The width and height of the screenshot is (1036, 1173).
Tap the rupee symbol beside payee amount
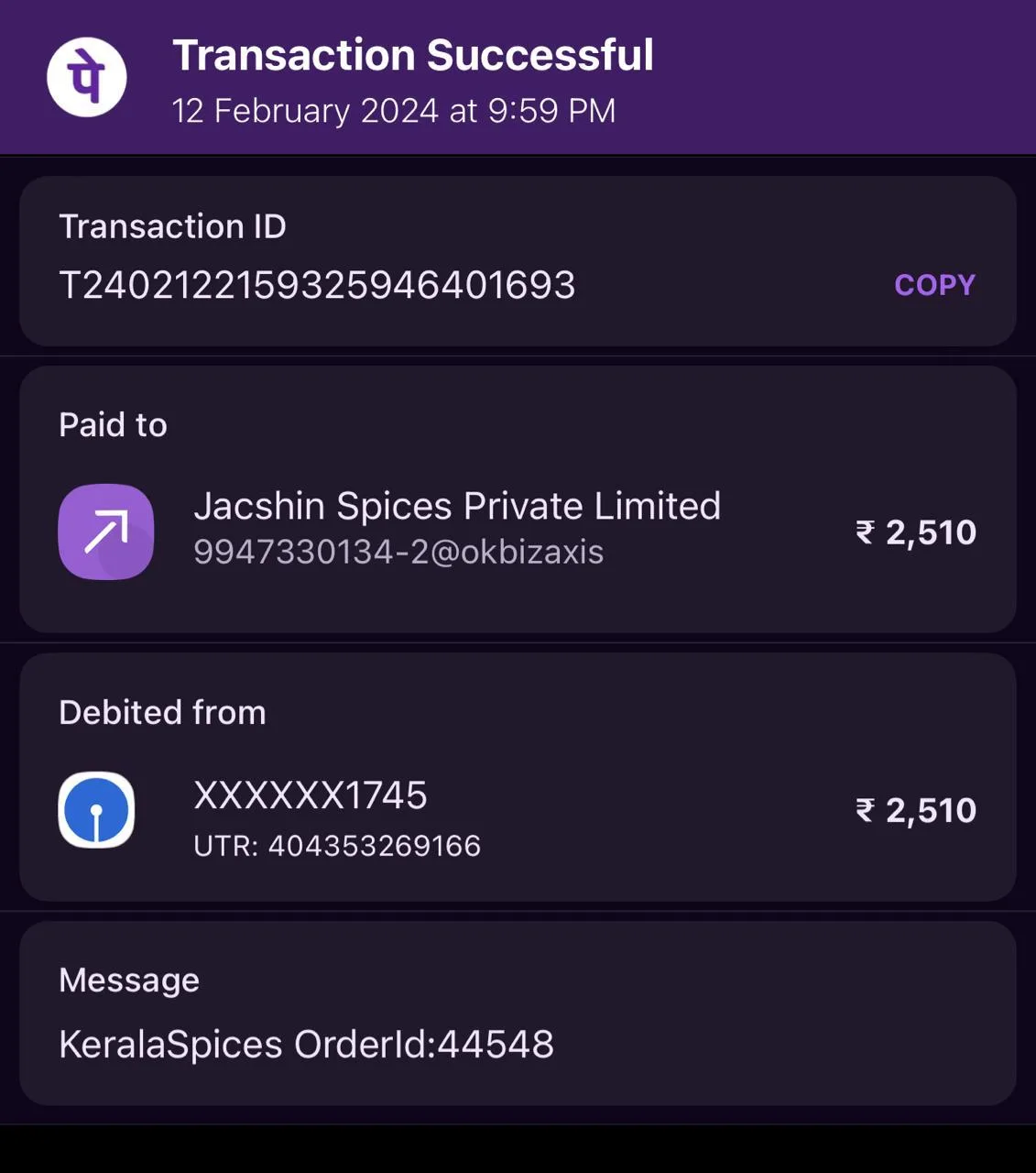865,532
